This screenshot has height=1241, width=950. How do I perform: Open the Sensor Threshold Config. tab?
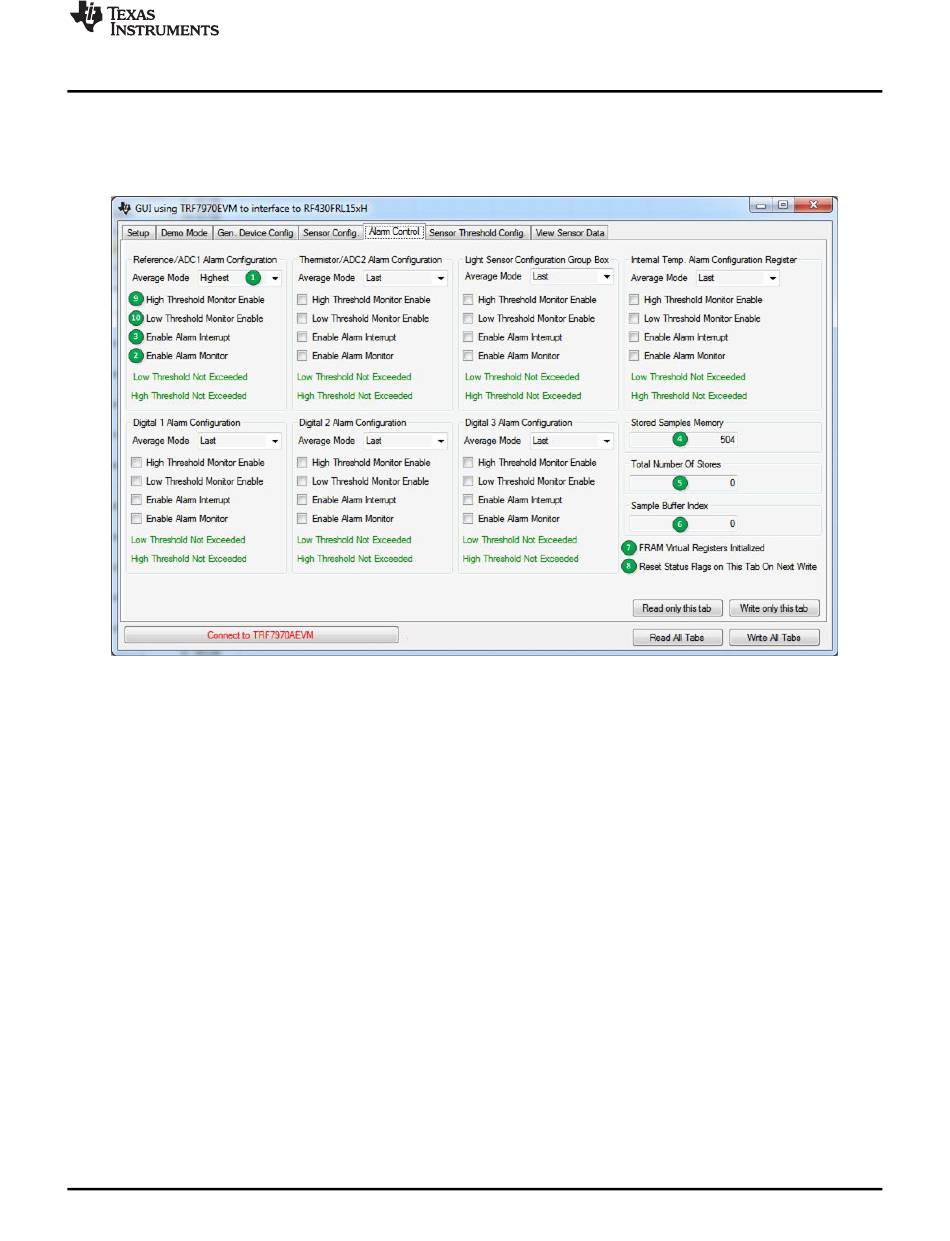[x=477, y=232]
